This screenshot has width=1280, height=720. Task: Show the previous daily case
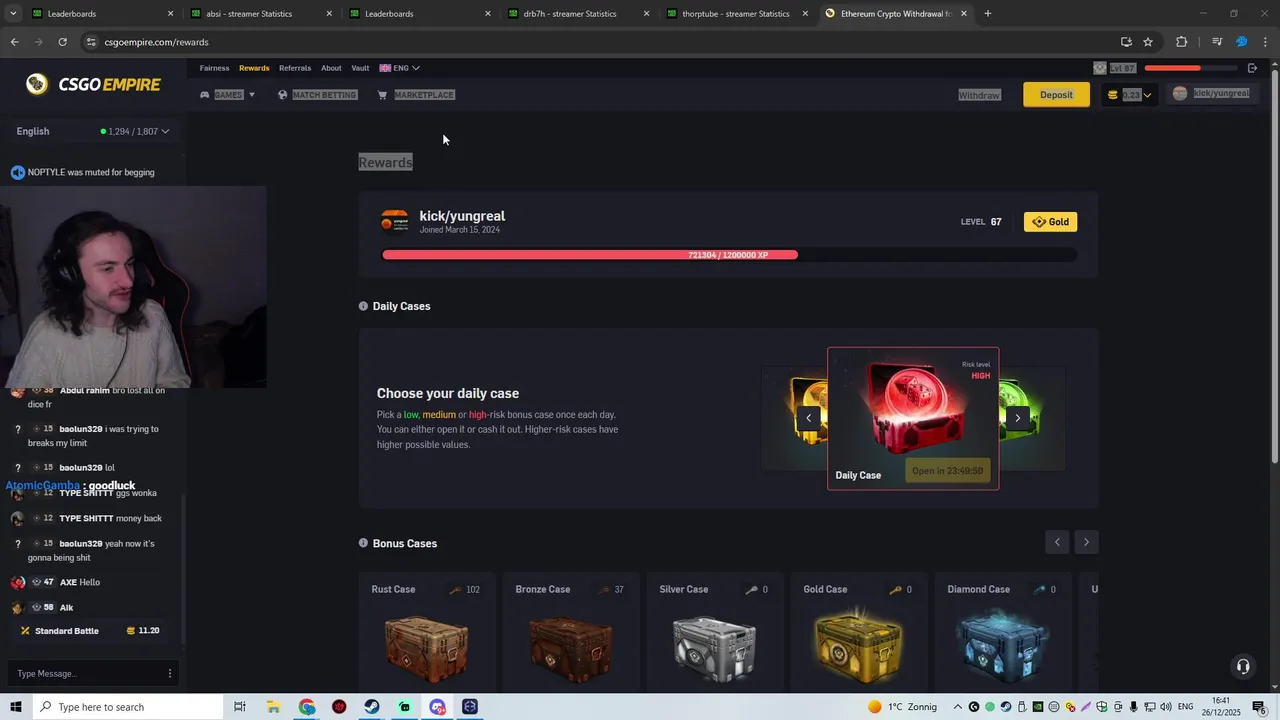(x=808, y=418)
